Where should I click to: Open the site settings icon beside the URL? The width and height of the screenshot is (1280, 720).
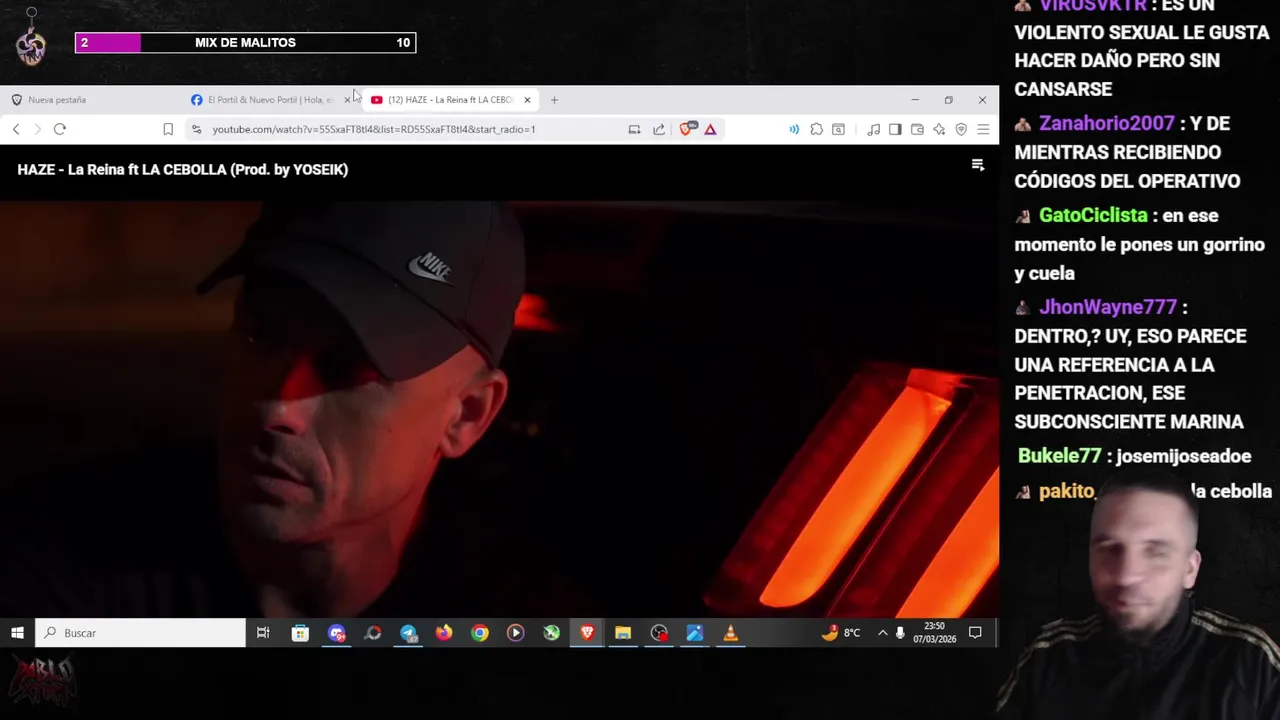[196, 129]
